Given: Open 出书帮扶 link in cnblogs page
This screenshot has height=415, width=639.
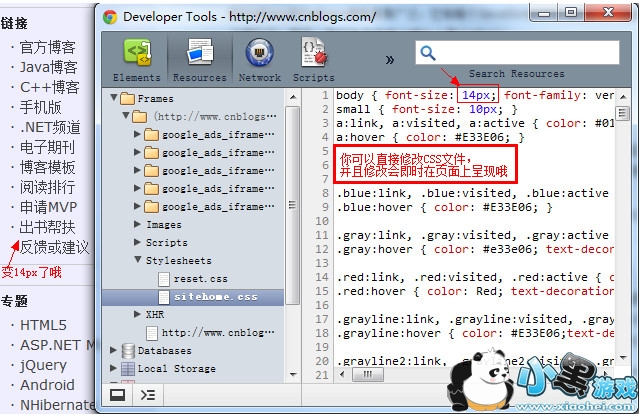Looking at the screenshot, I should tap(48, 227).
